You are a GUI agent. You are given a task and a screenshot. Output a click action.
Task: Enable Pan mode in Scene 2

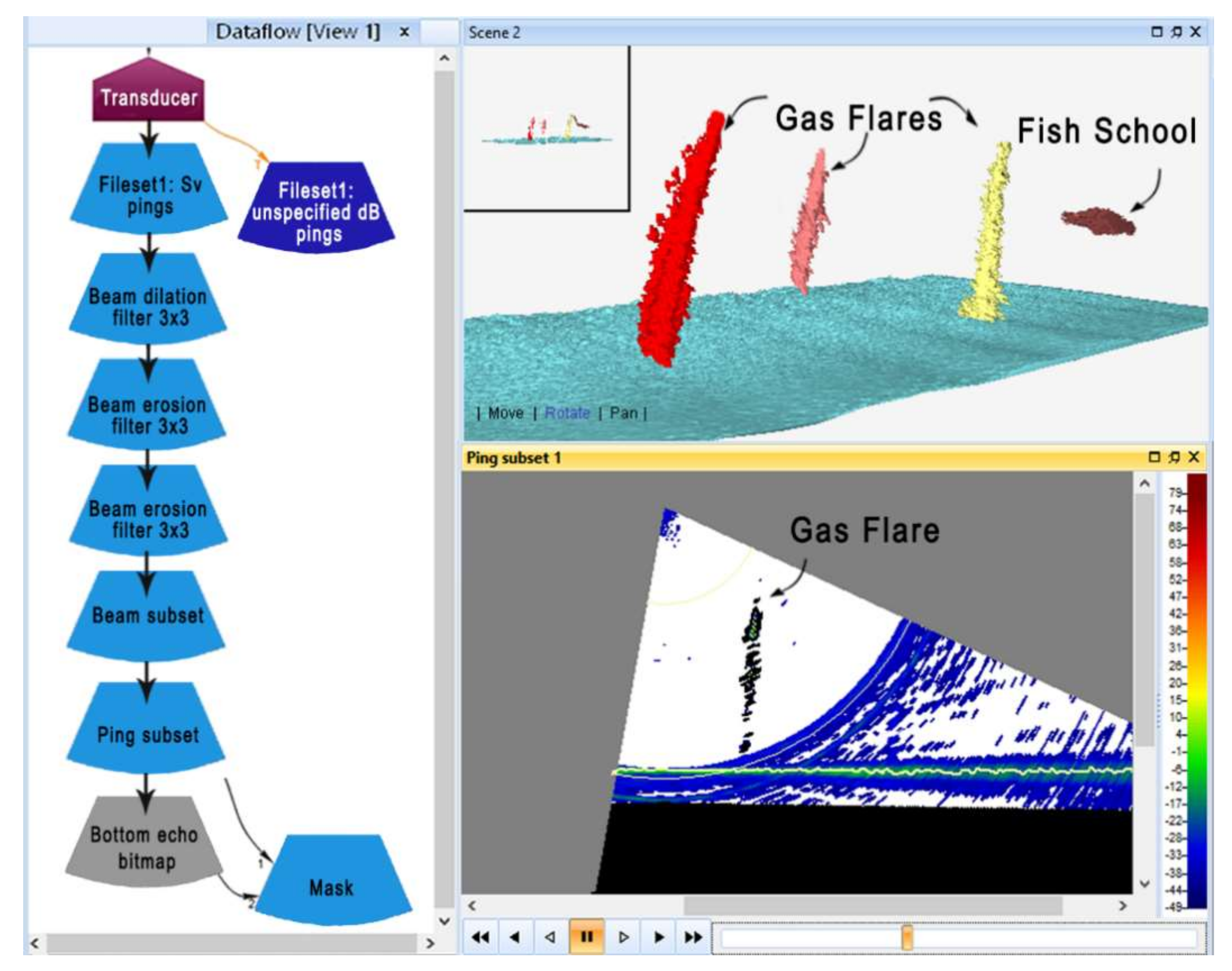coord(623,413)
